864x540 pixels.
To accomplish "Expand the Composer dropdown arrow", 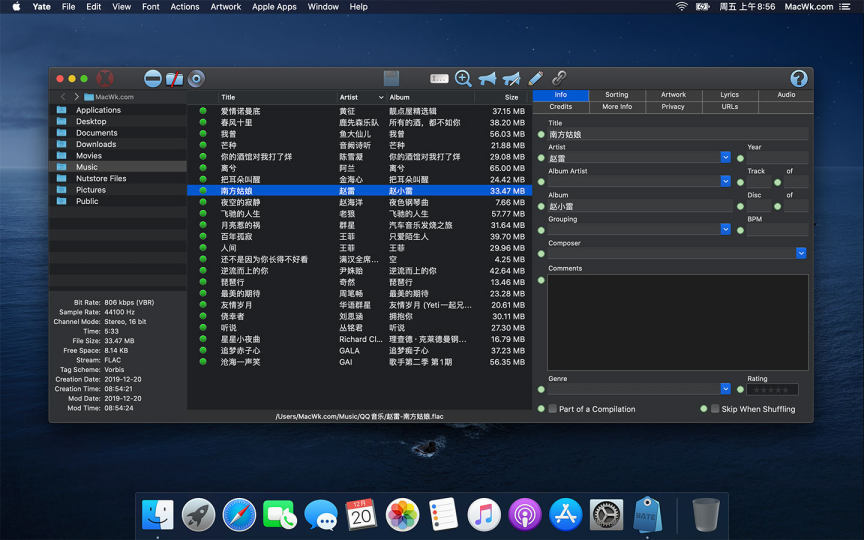I will pos(801,253).
